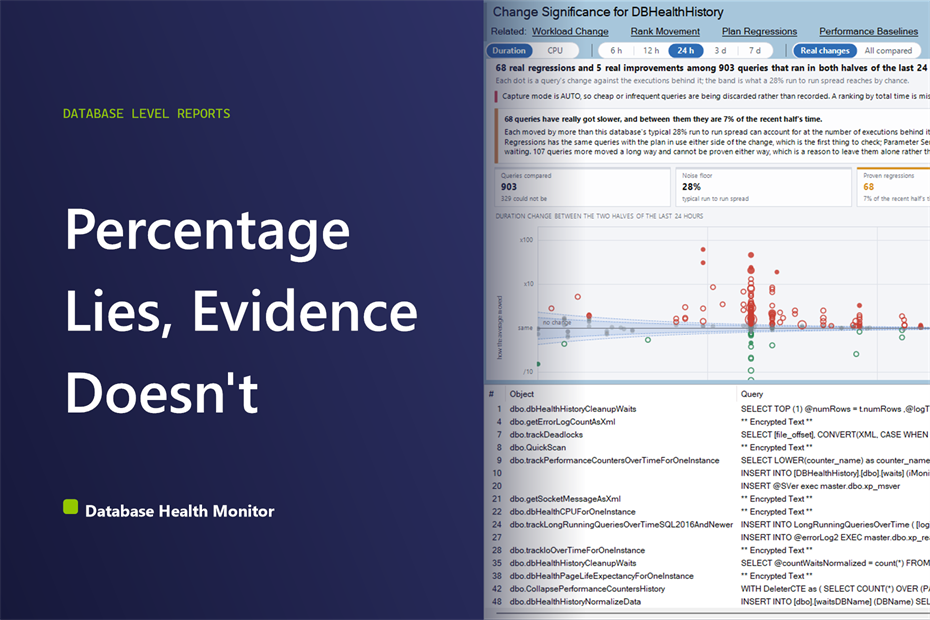Choose the 12 h time range
Viewport: 930px width, 620px height.
click(x=651, y=50)
